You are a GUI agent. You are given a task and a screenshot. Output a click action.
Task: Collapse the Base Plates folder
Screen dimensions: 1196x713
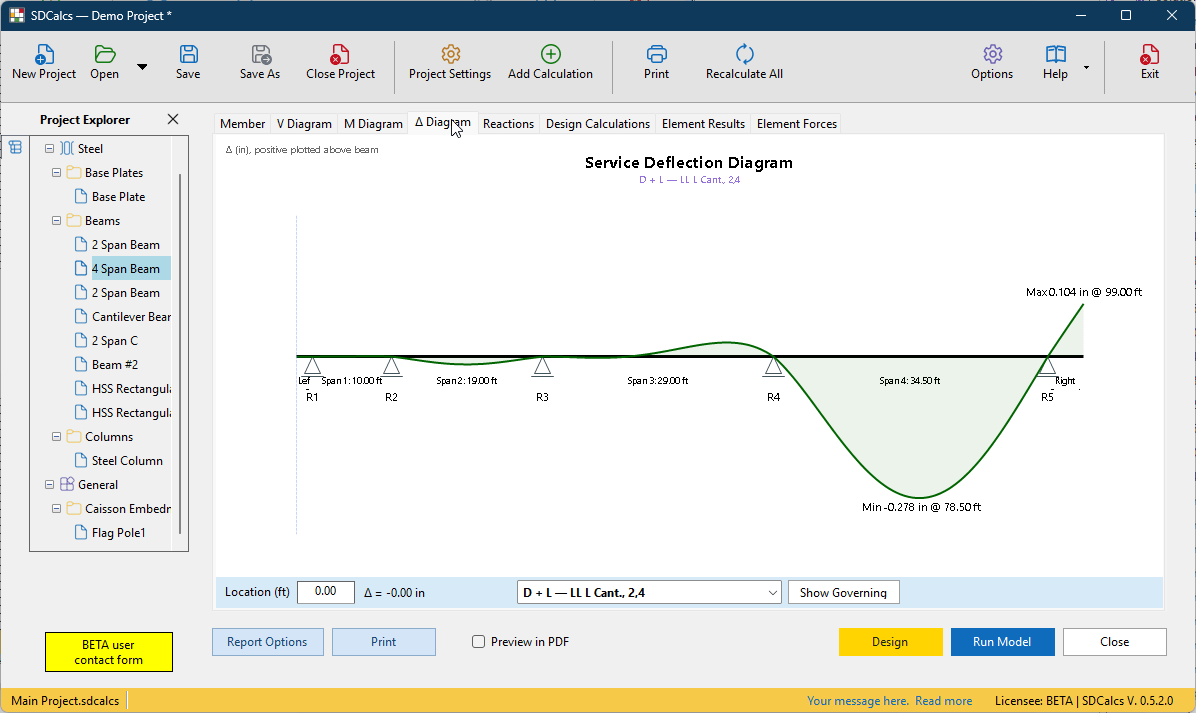point(56,173)
